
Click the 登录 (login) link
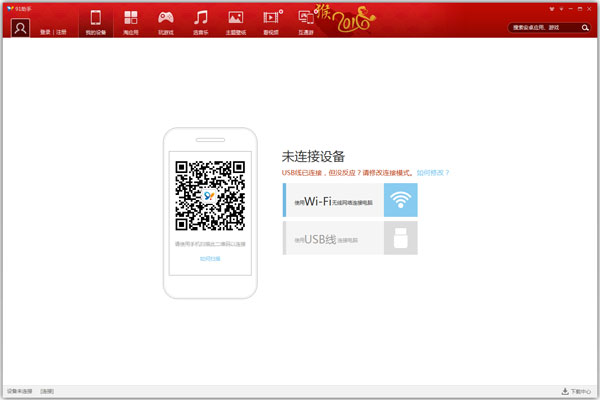[x=45, y=32]
